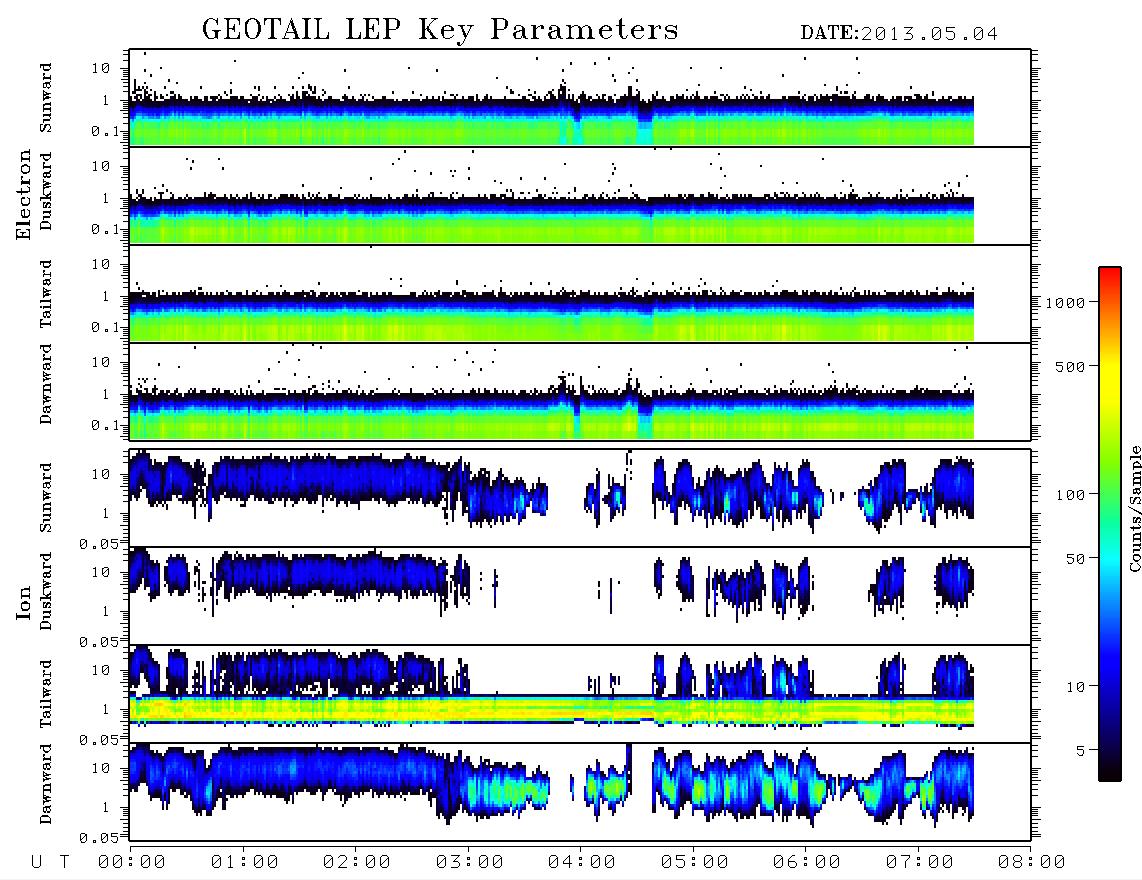Image resolution: width=1142 pixels, height=880 pixels.
Task: Click the 0.05 tick of Ion Sunward panel
Action: (x=98, y=544)
